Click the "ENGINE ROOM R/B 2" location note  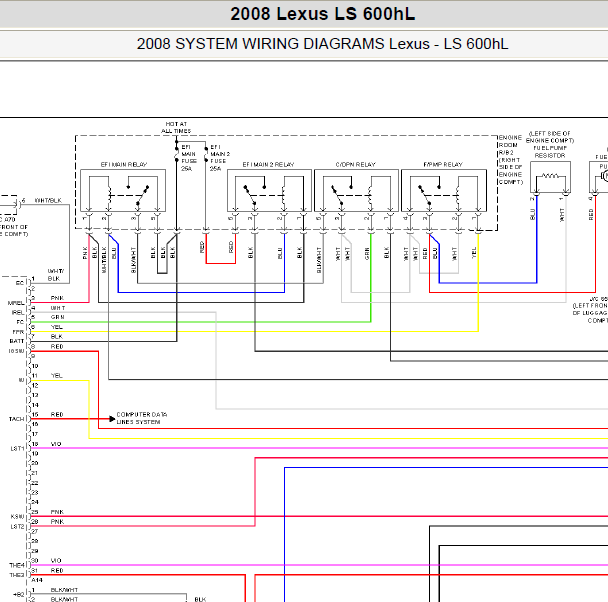[510, 160]
